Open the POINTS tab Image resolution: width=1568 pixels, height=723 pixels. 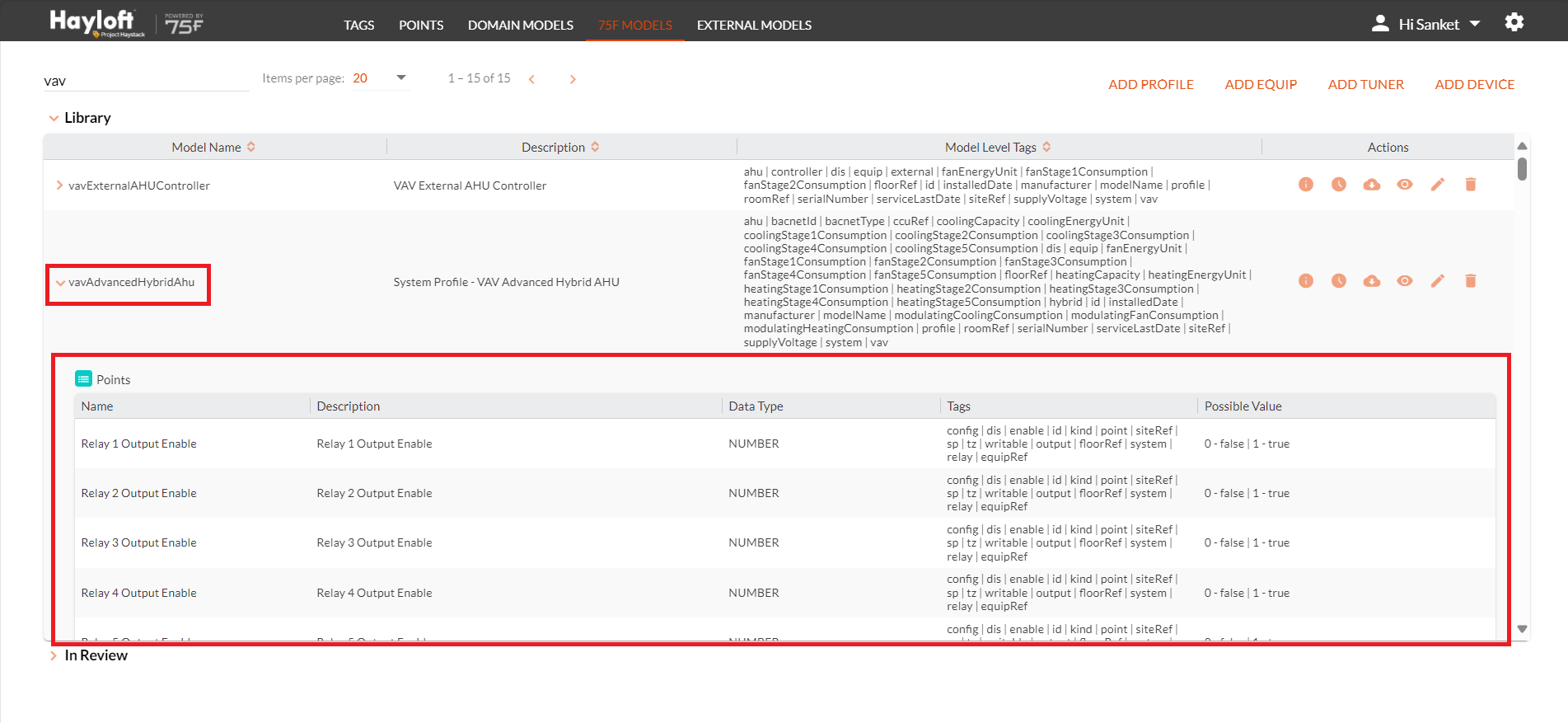[x=421, y=25]
